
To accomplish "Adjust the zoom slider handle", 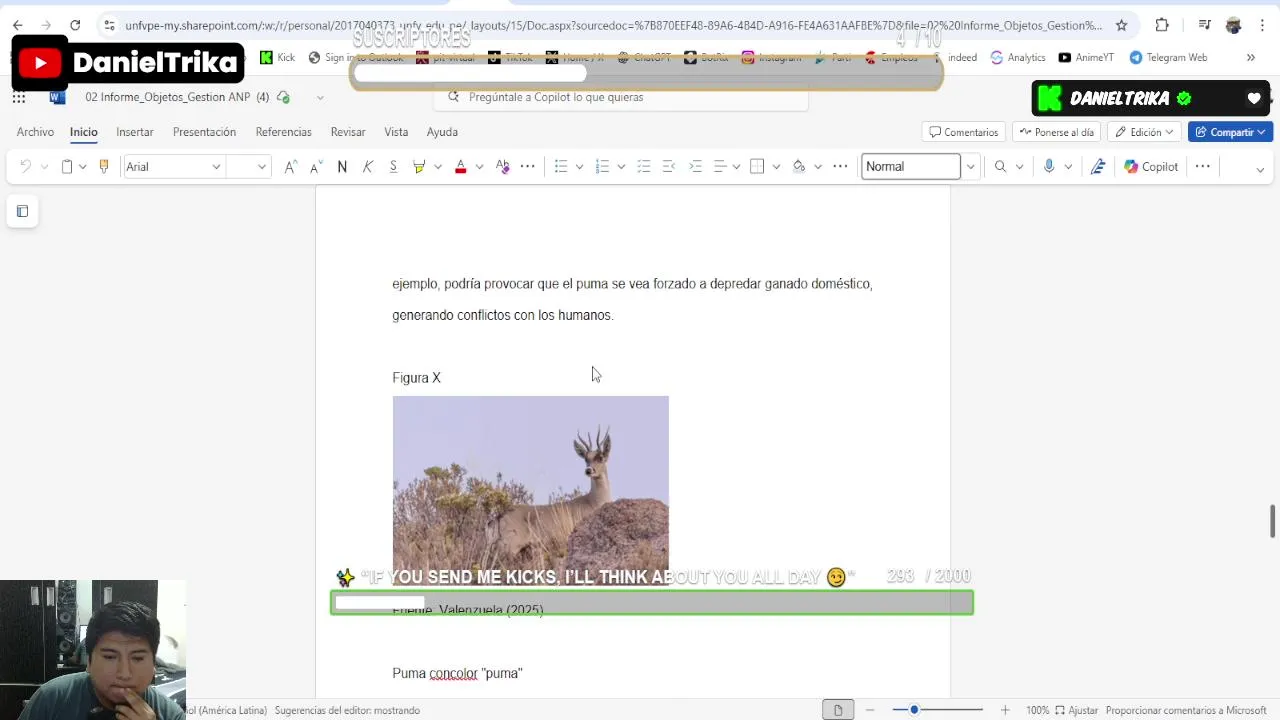I will [913, 710].
